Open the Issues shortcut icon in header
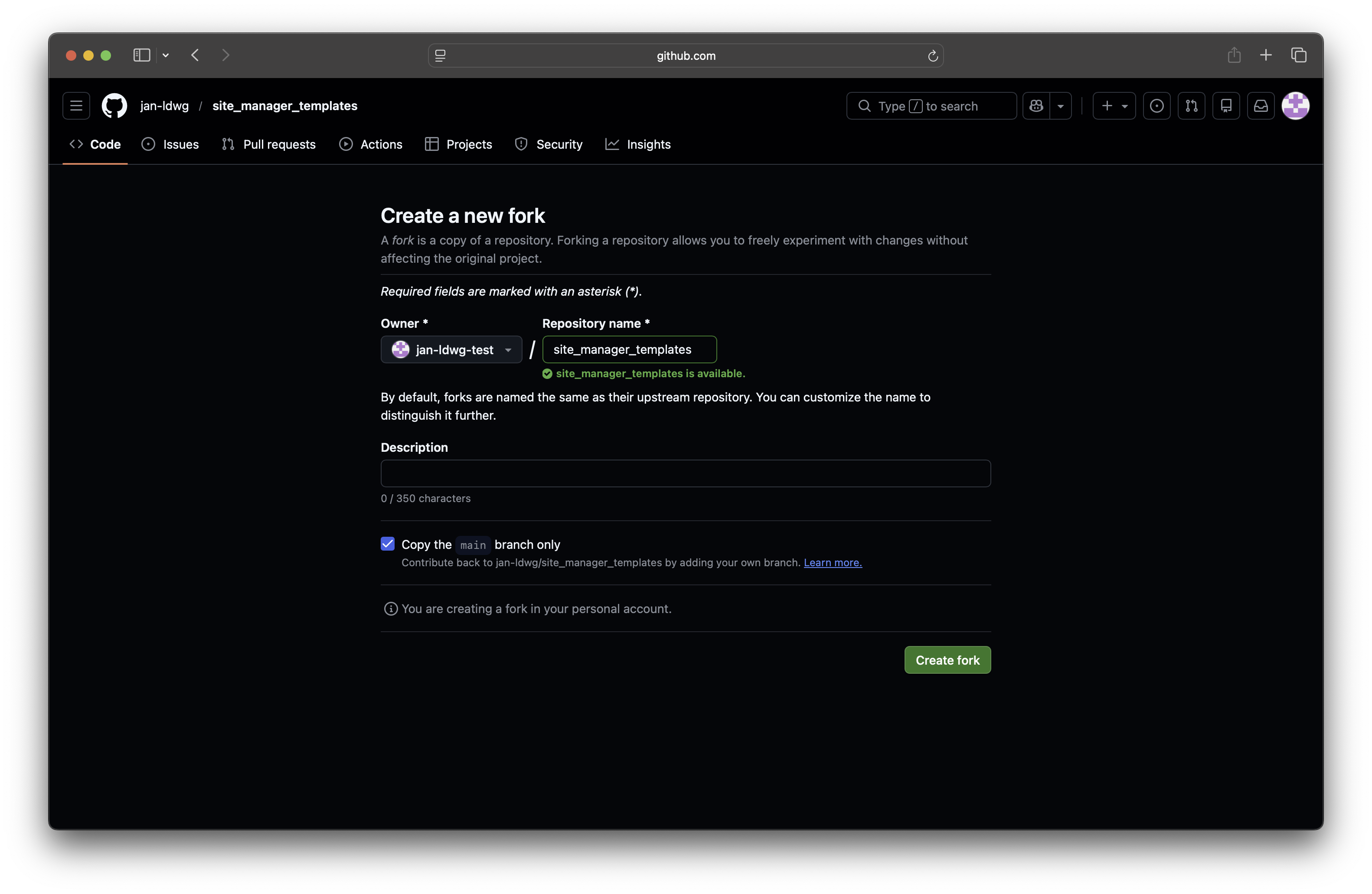Image resolution: width=1372 pixels, height=894 pixels. click(1156, 106)
